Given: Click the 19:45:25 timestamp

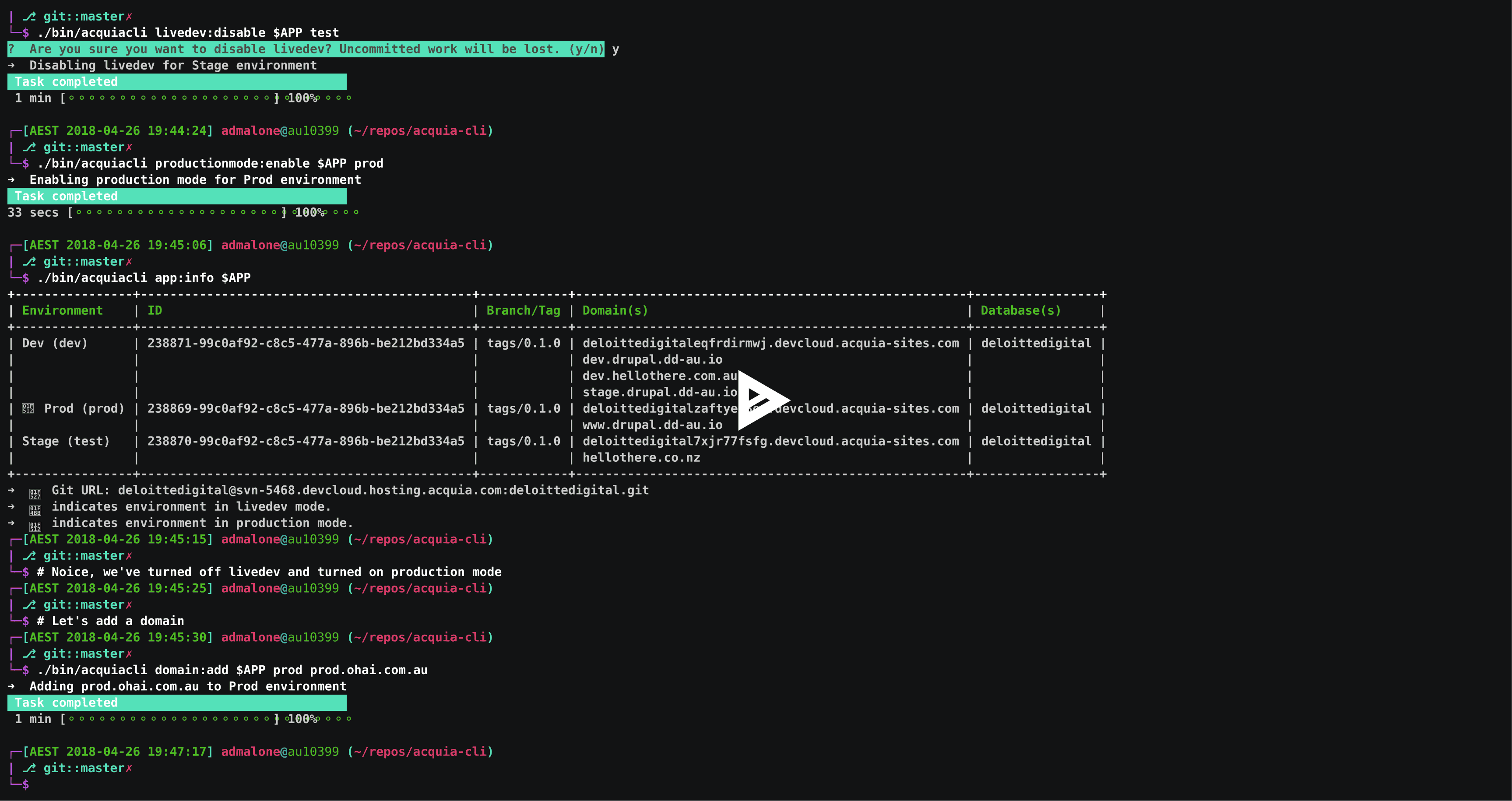Looking at the screenshot, I should [x=118, y=589].
